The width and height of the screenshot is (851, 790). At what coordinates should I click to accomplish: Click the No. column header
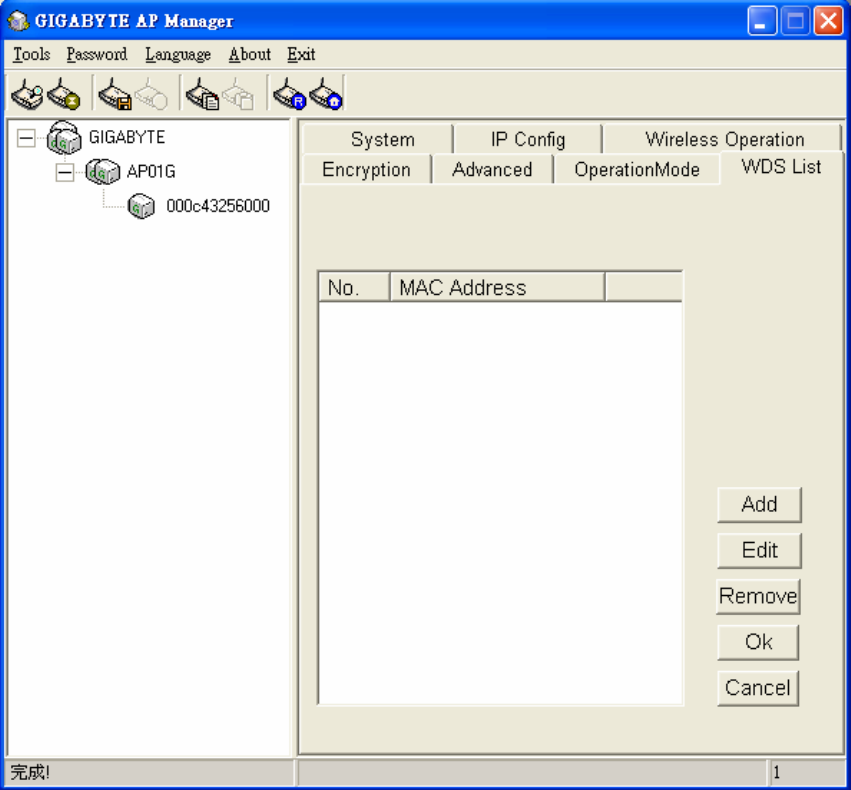355,287
